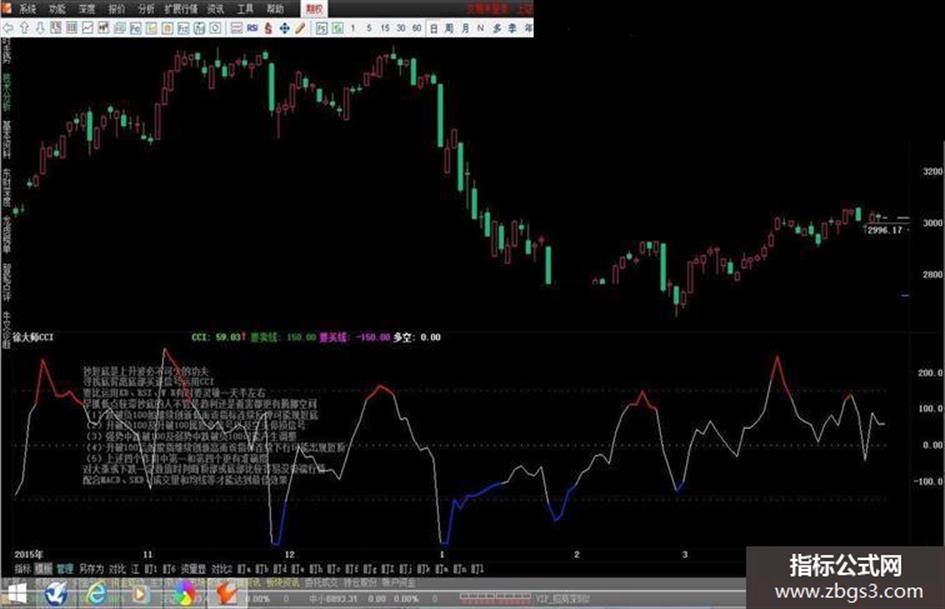The width and height of the screenshot is (945, 609).
Task: Click the down arrow toolbar icon
Action: point(40,28)
